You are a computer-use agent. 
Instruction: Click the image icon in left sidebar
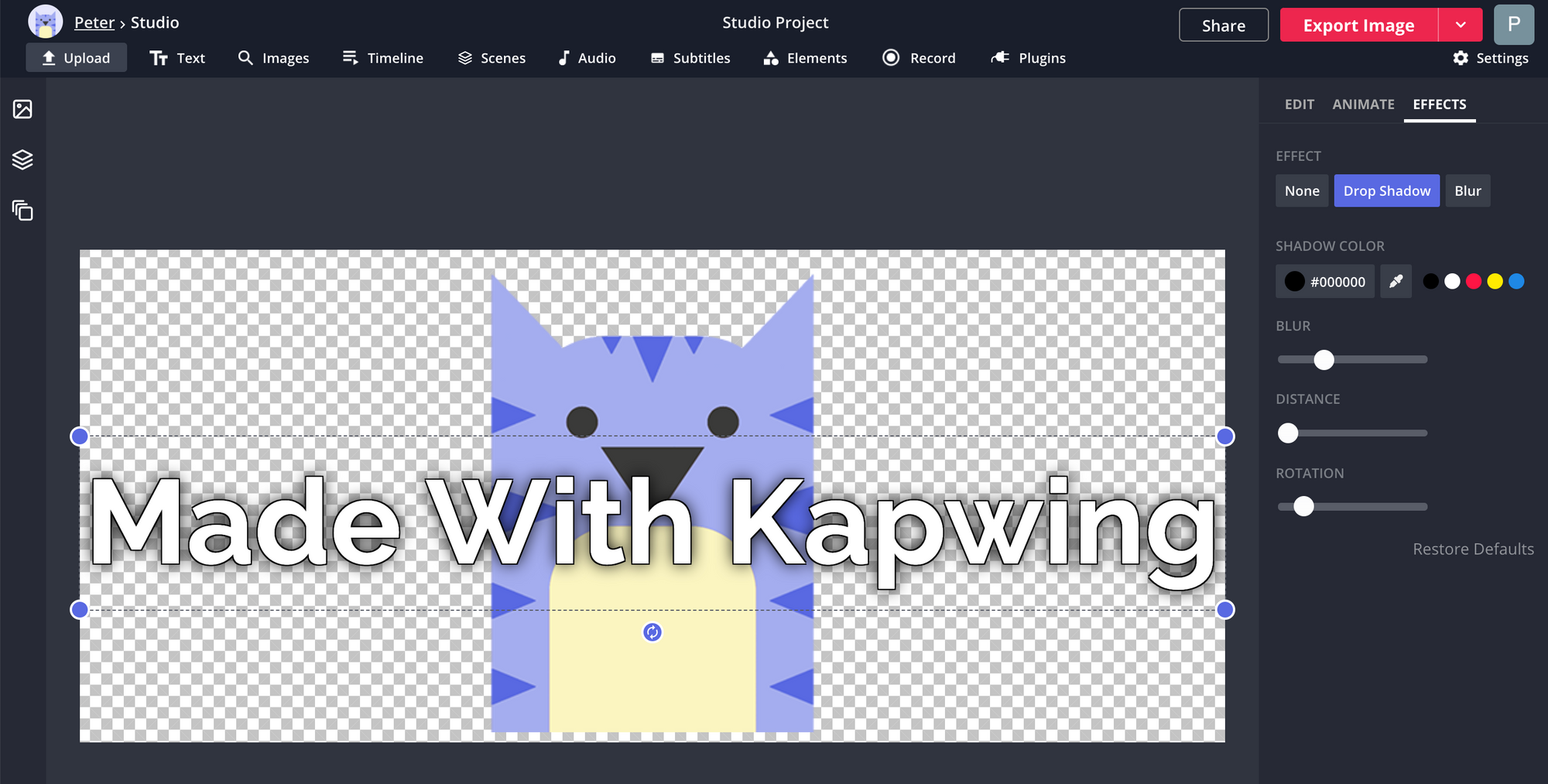(x=22, y=109)
